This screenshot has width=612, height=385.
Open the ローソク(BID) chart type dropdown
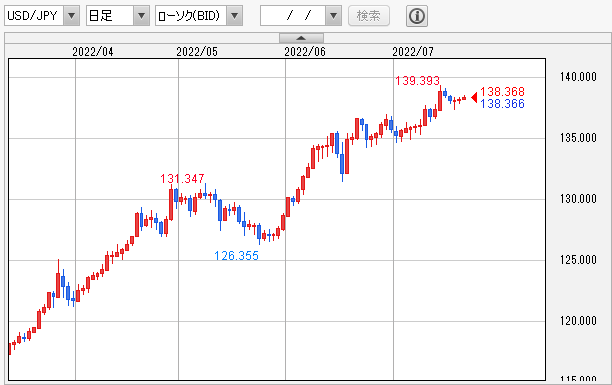[x=235, y=16]
